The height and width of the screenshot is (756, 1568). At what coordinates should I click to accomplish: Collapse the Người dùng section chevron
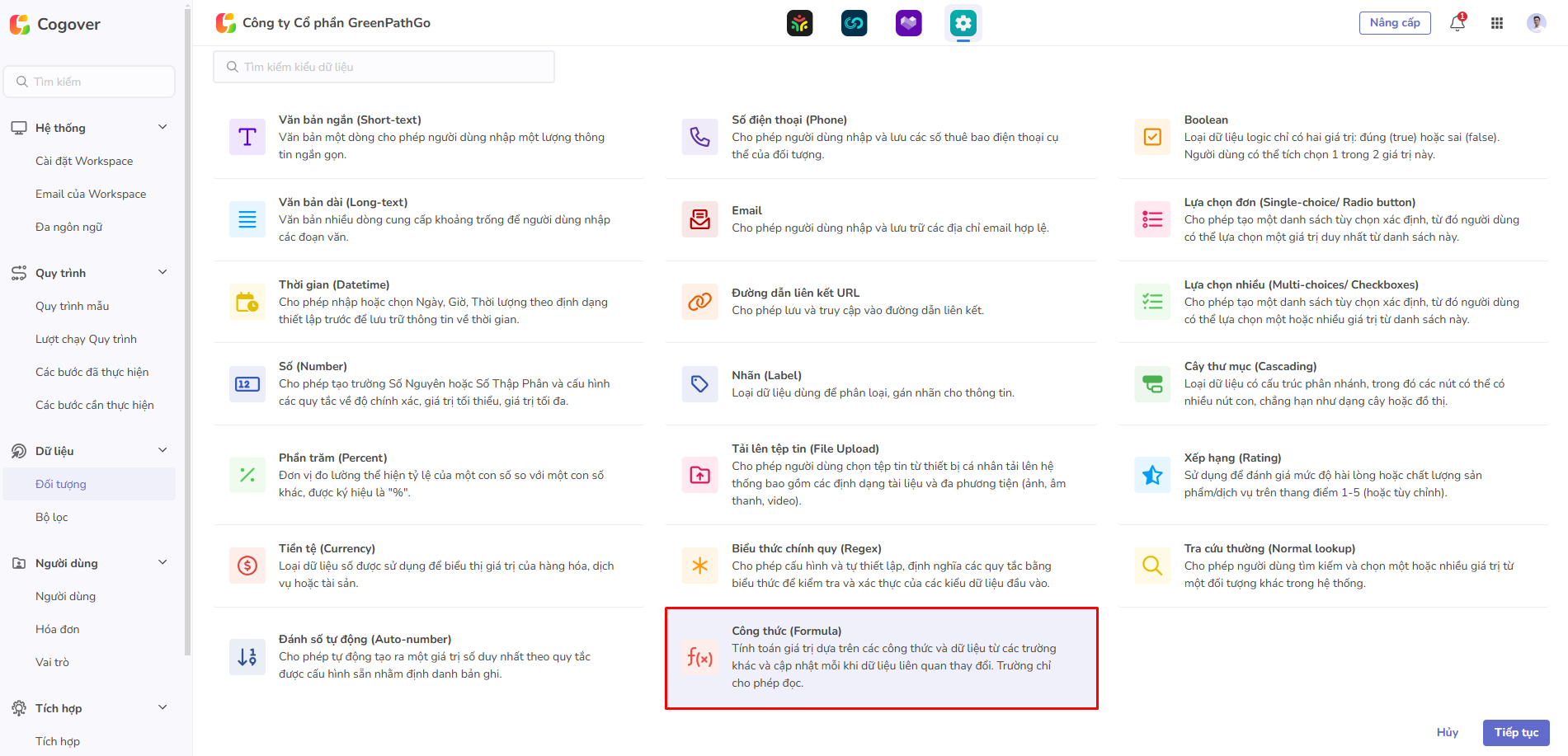coord(162,562)
